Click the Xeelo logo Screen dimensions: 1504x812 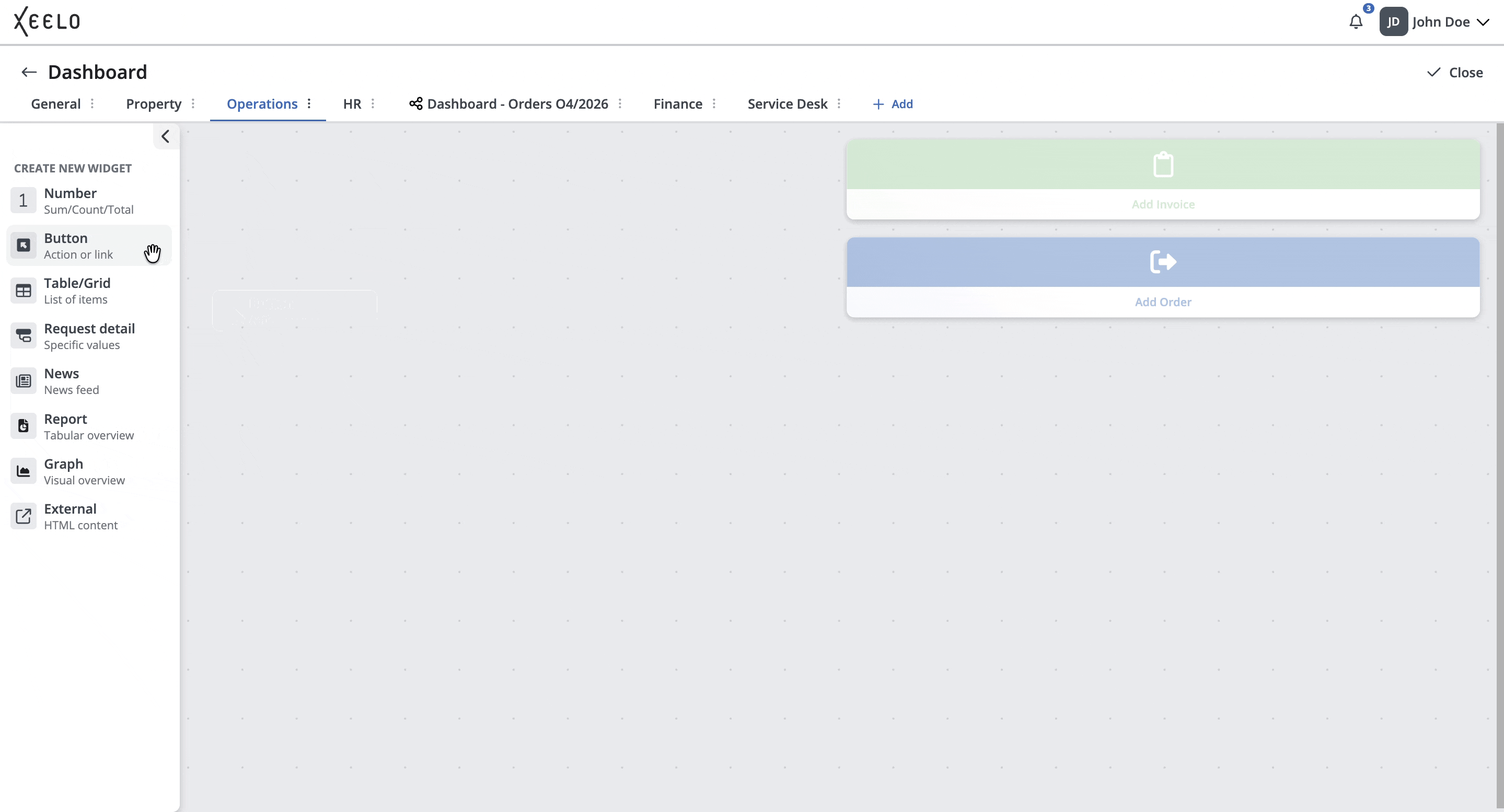point(47,21)
